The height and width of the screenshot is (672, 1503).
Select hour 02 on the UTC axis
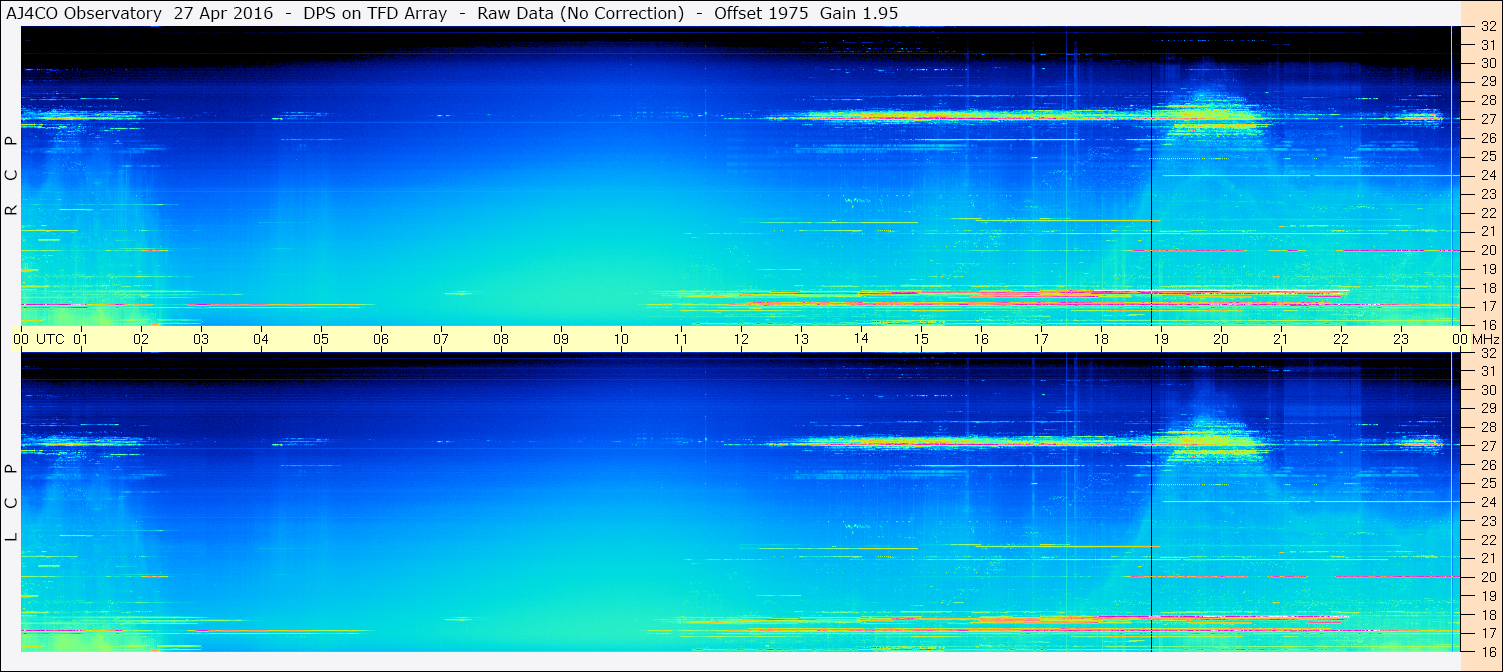[141, 339]
